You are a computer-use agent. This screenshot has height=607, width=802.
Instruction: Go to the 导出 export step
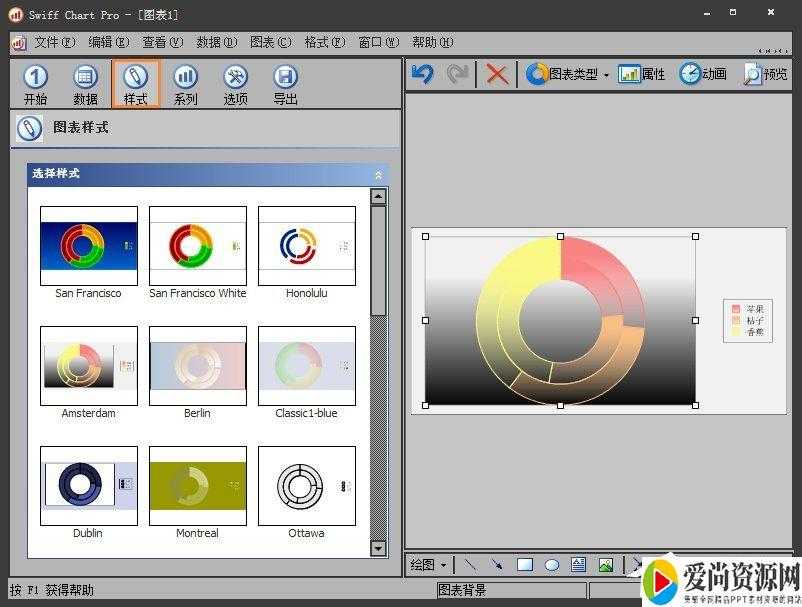(x=286, y=84)
